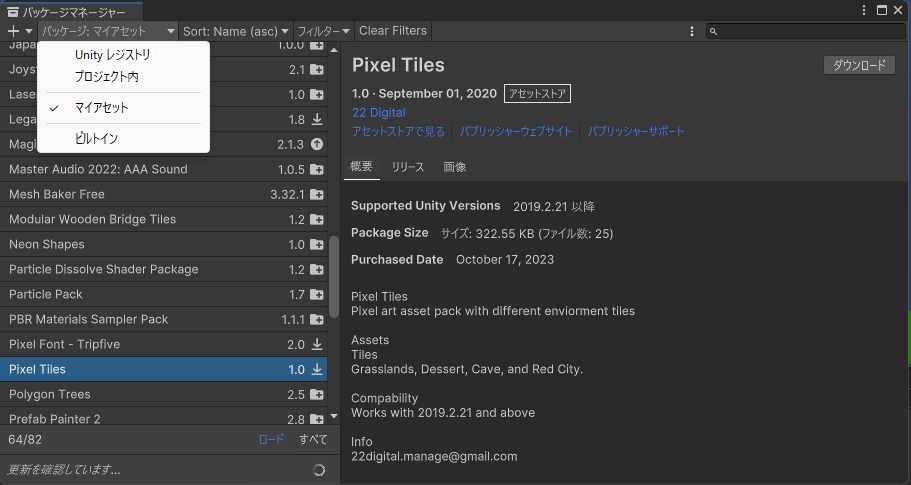The image size is (911, 485).
Task: Switch to the 画像 tab
Action: [455, 167]
